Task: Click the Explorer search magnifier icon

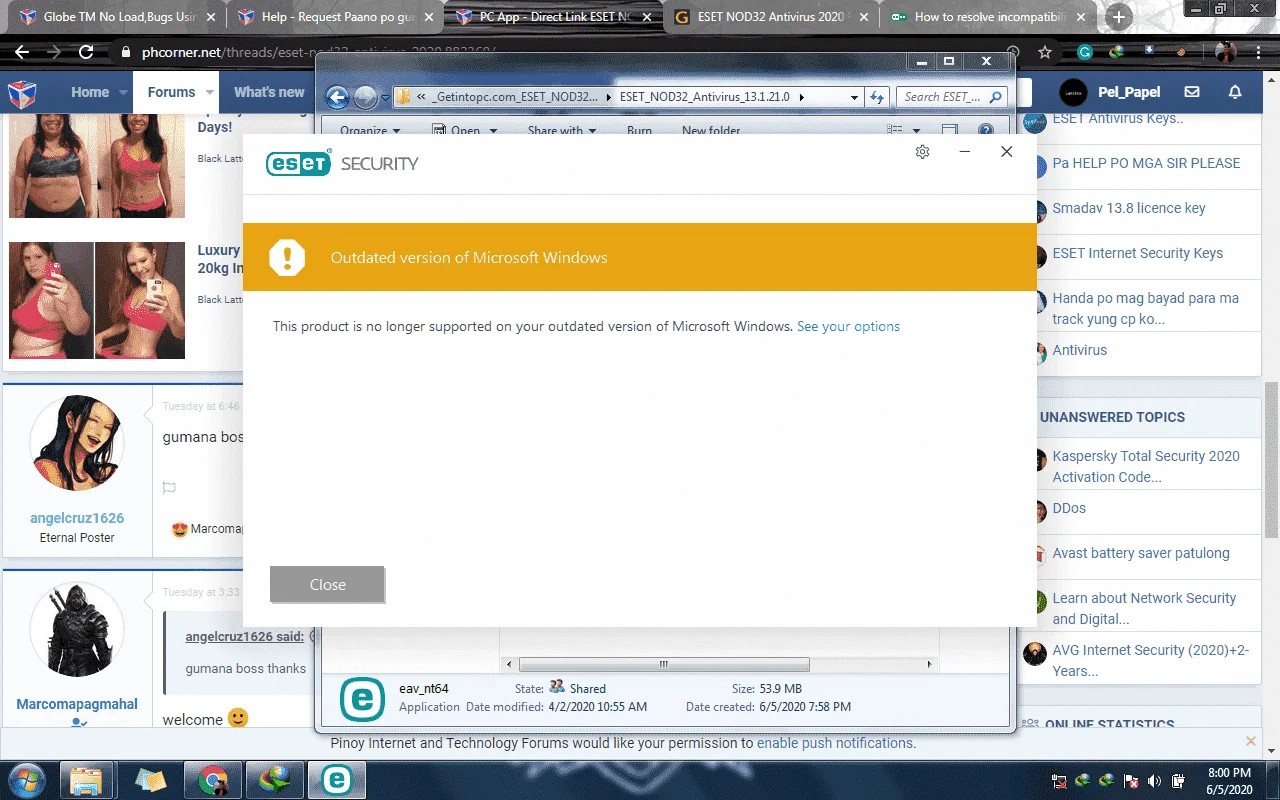Action: [x=995, y=97]
